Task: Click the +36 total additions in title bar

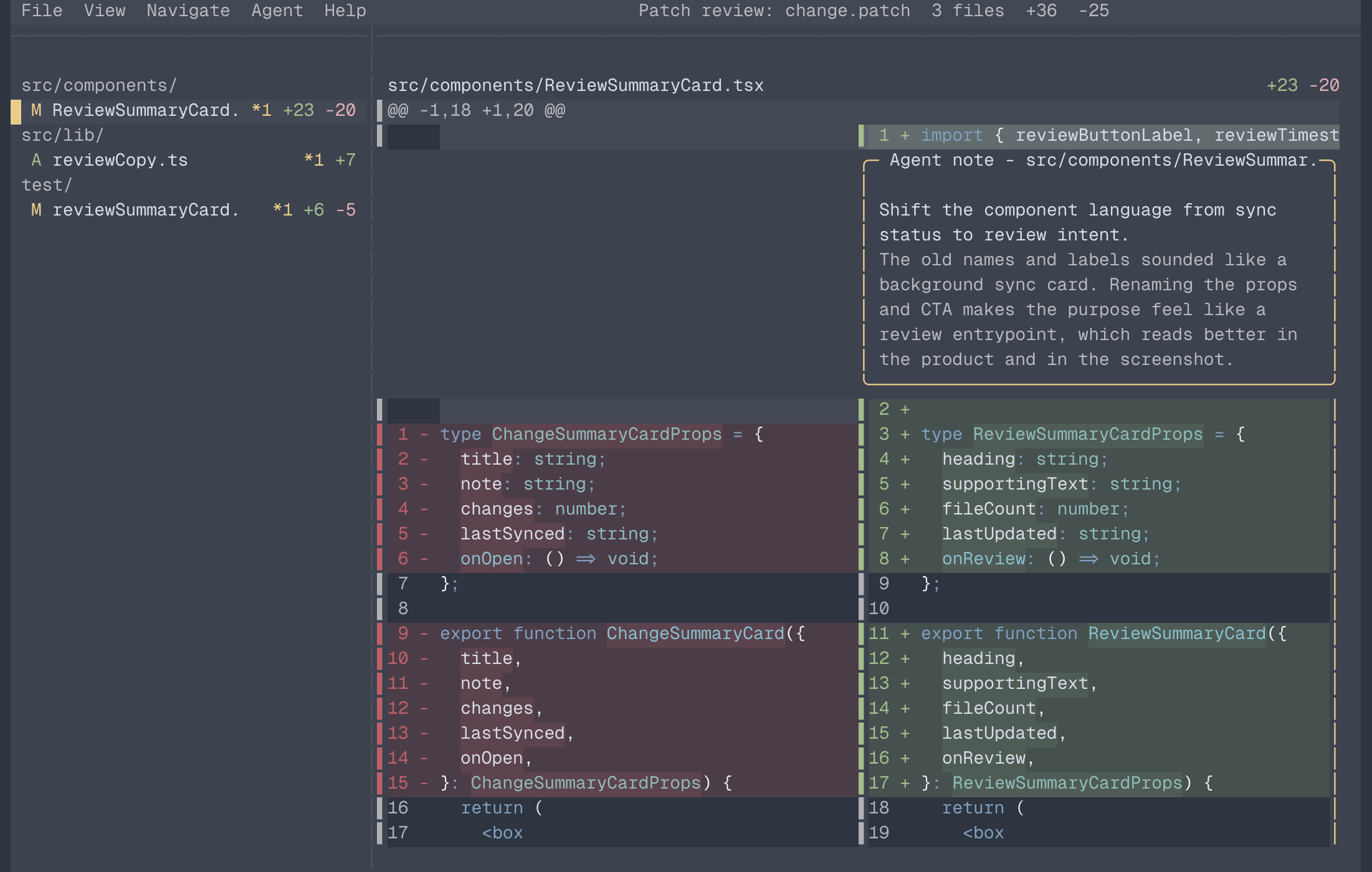Action: point(1041,11)
